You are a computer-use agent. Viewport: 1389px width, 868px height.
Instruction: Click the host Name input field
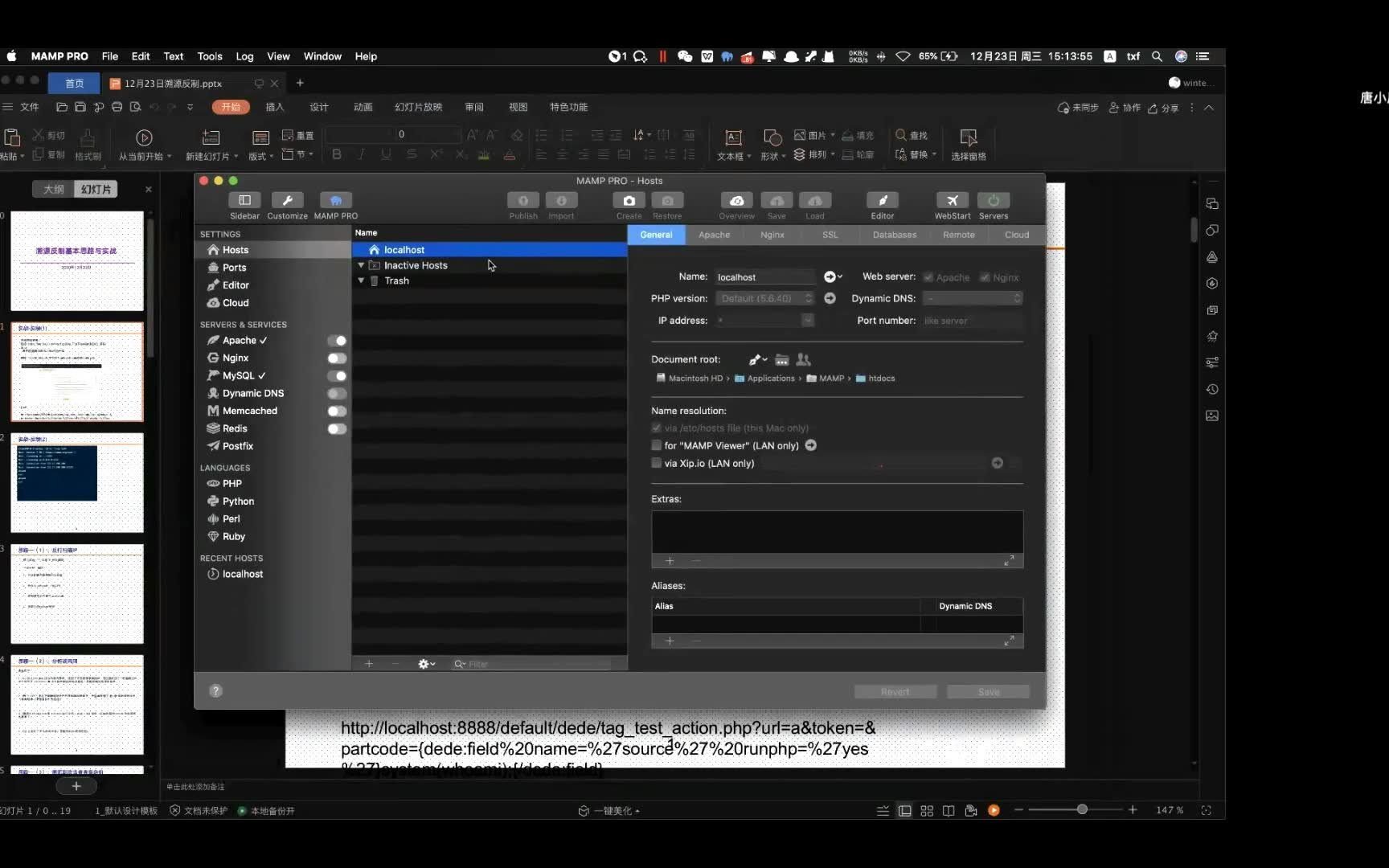(765, 277)
